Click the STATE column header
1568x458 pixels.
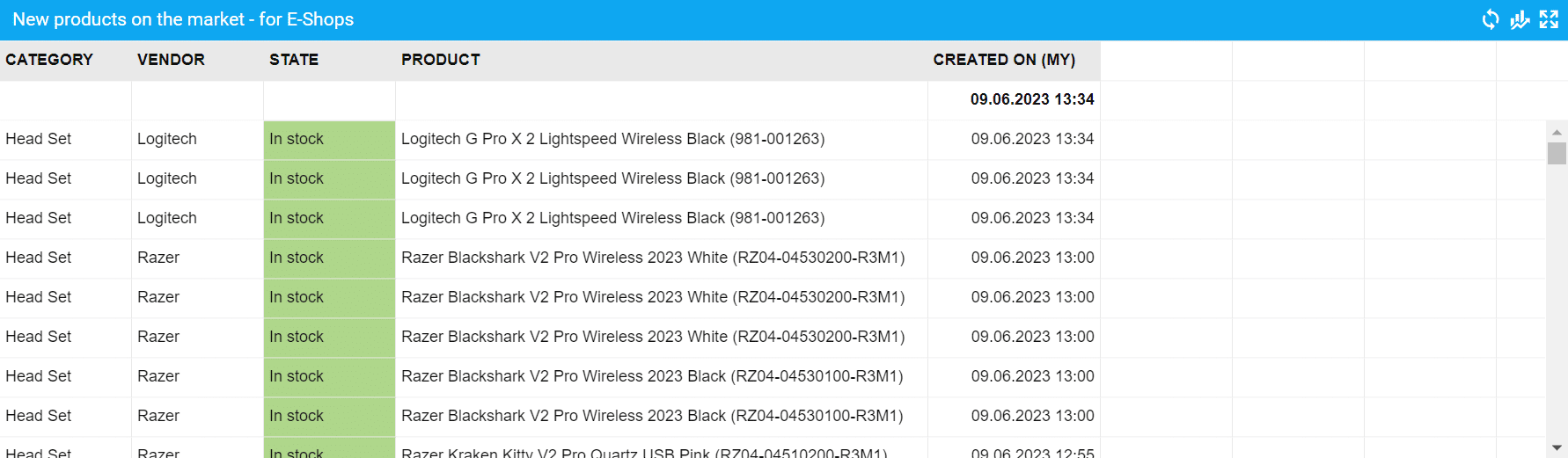click(x=294, y=60)
